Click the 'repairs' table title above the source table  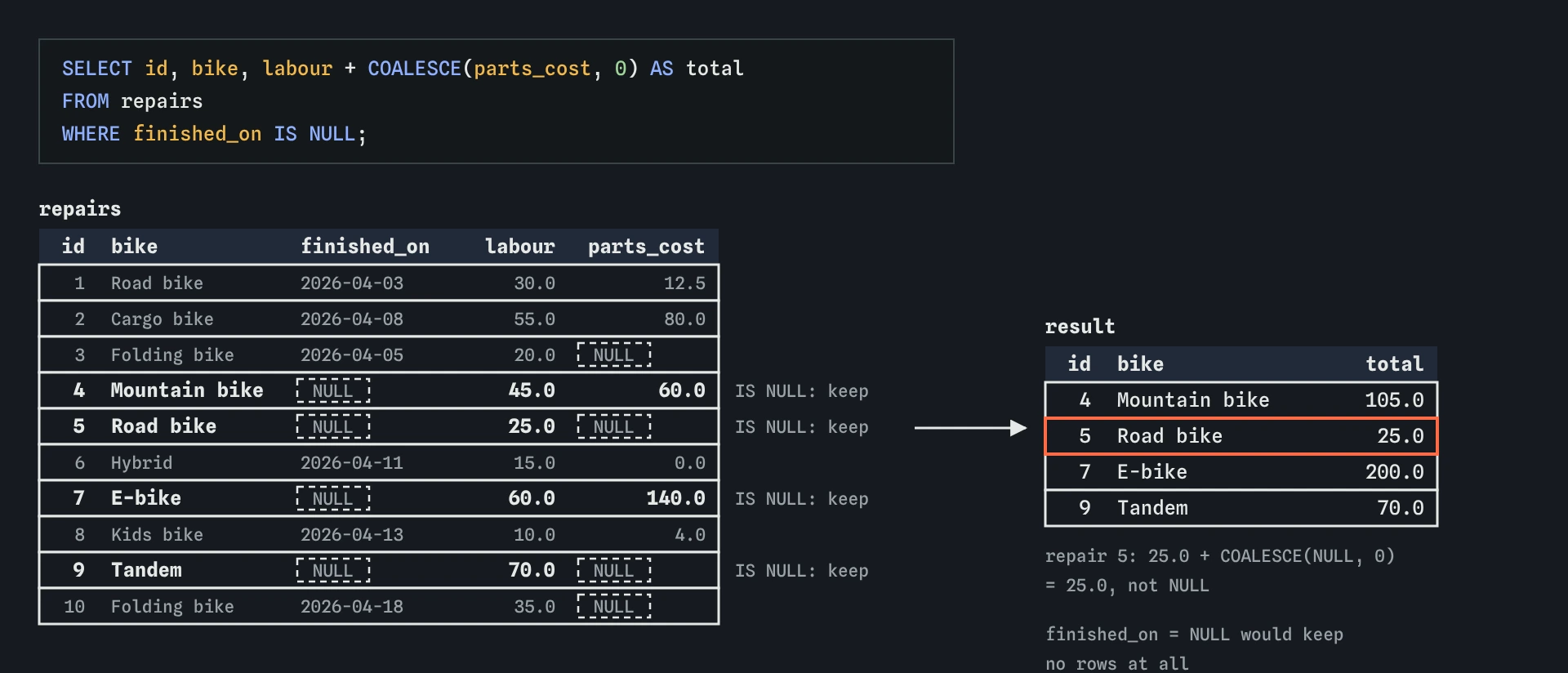point(80,209)
